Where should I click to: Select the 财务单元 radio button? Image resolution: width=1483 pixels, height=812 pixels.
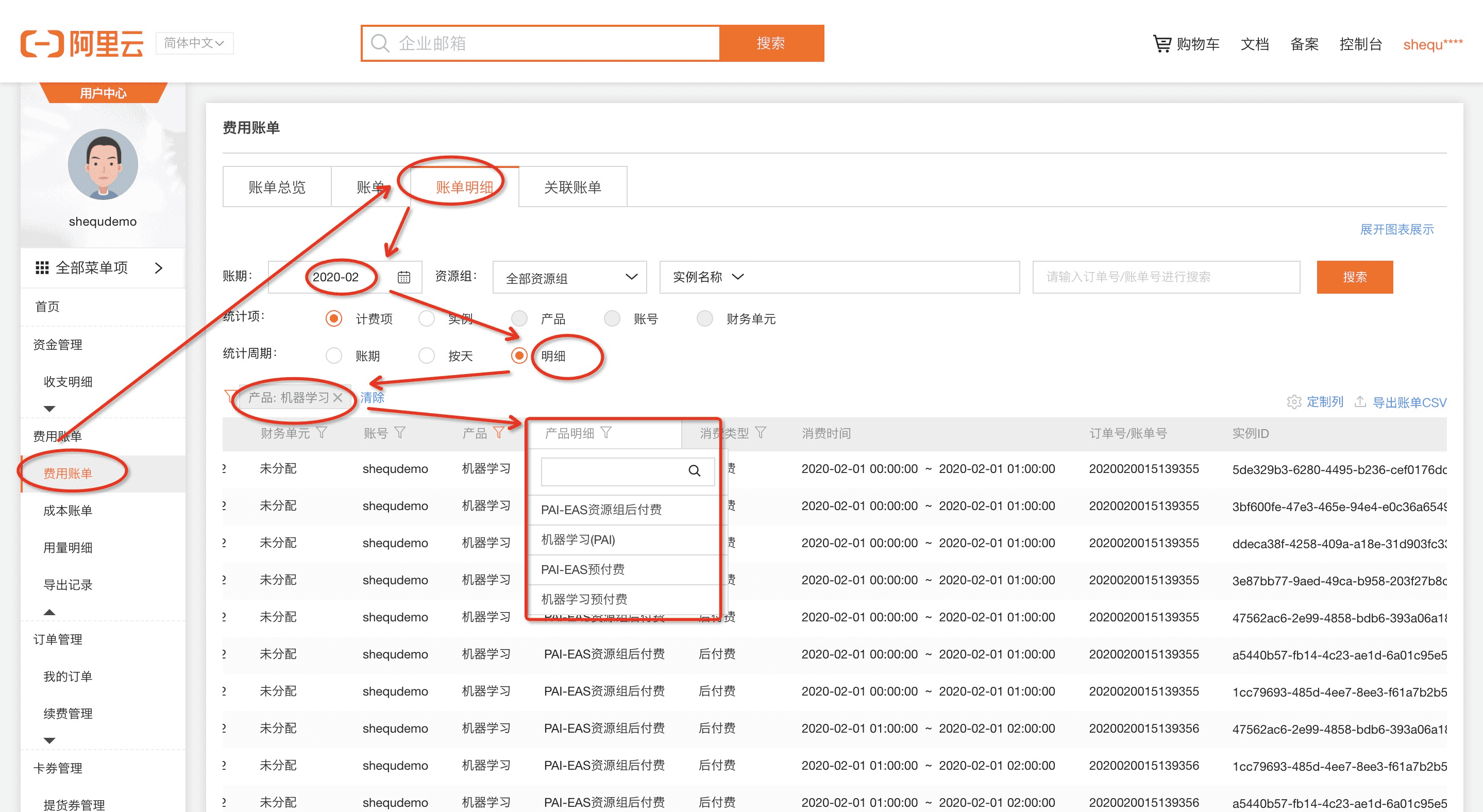click(x=704, y=319)
